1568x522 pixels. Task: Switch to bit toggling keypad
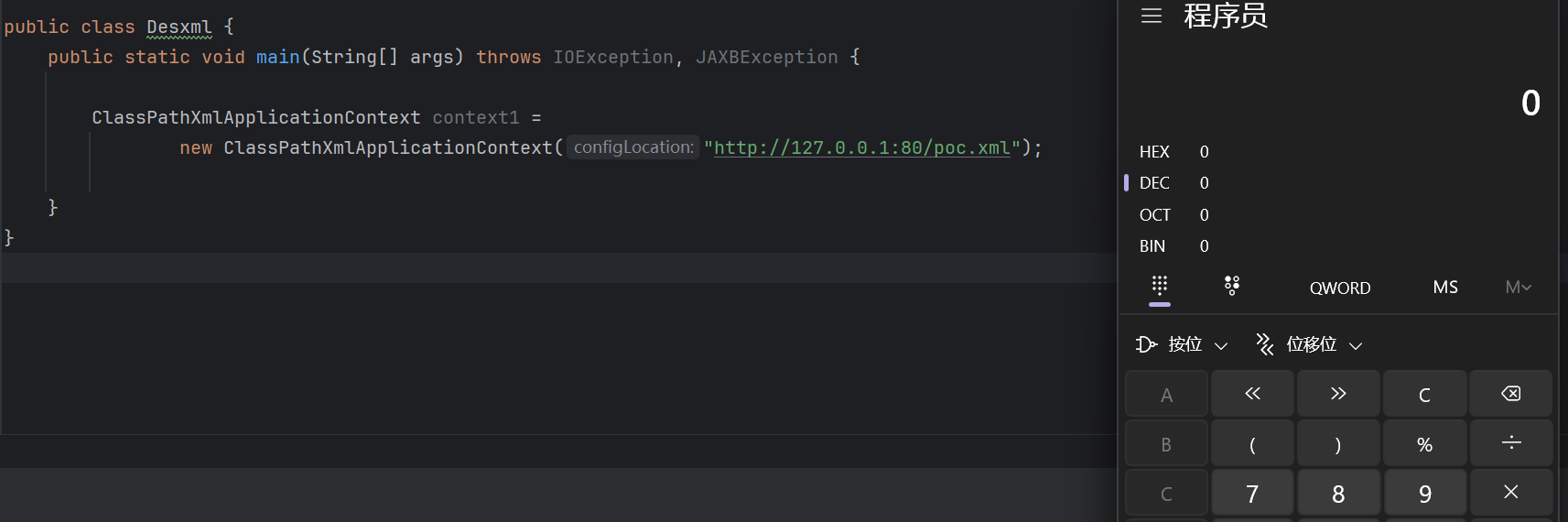click(1232, 286)
